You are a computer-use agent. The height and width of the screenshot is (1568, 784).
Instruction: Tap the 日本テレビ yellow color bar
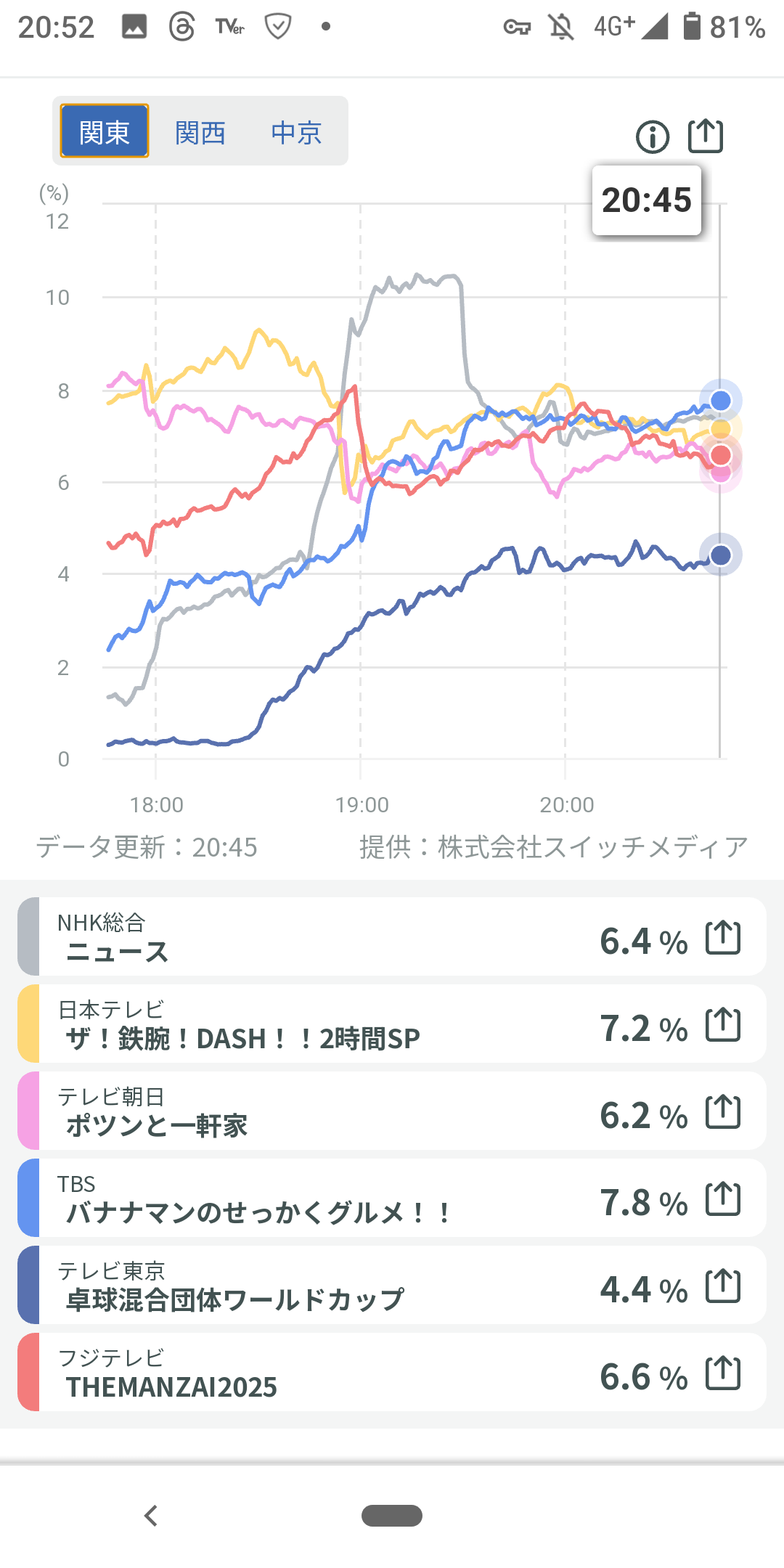[x=28, y=1024]
